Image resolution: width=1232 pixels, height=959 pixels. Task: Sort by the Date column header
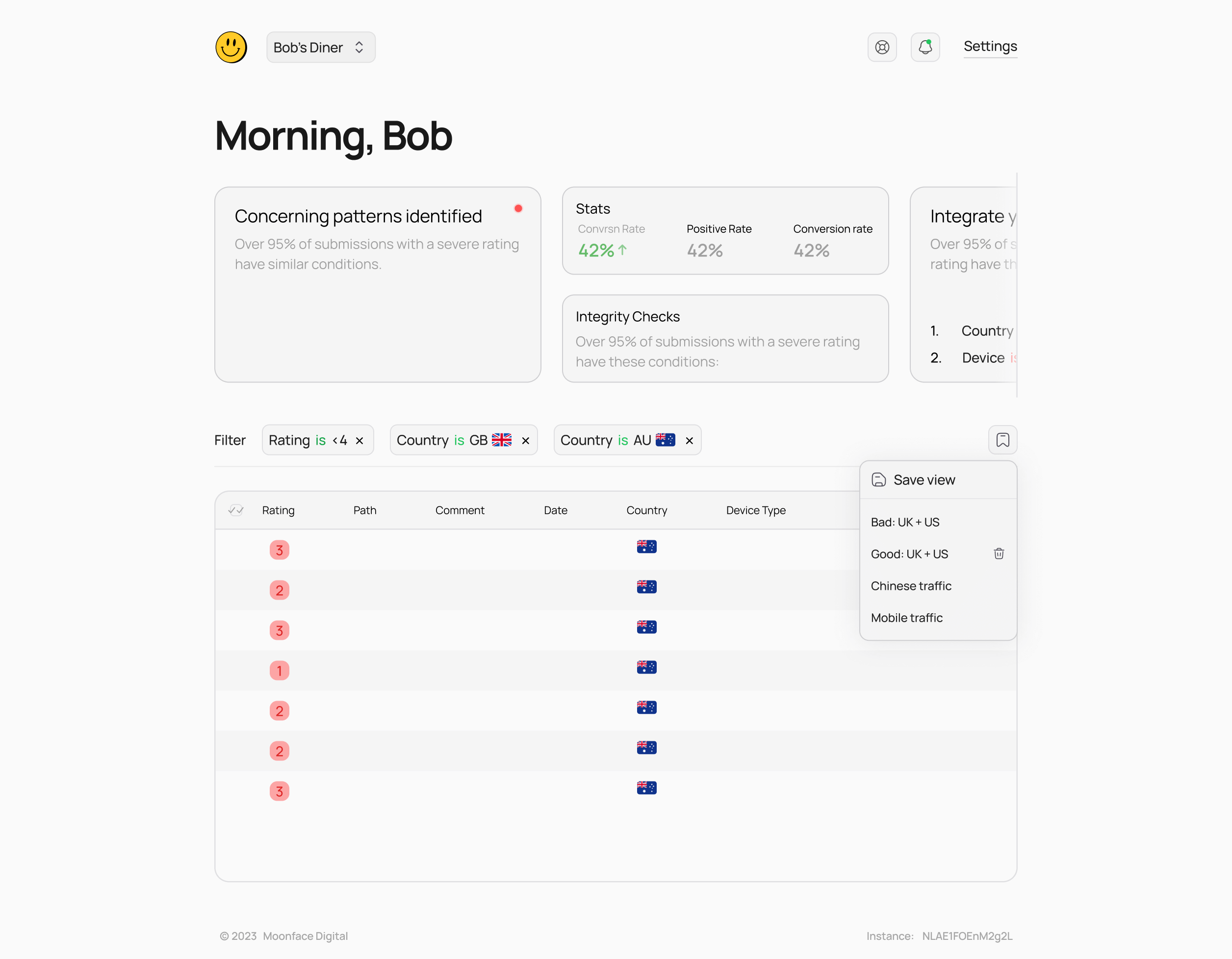click(x=555, y=510)
